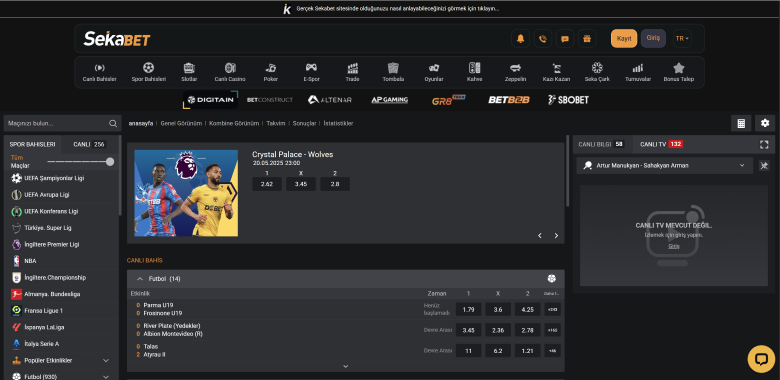Image resolution: width=780 pixels, height=380 pixels.
Task: Open the Slotlar category
Action: coord(189,73)
